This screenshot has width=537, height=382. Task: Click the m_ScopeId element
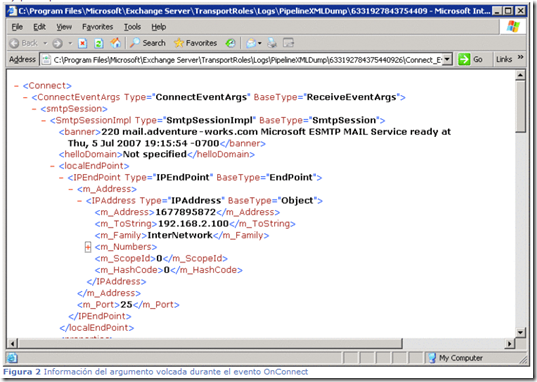[x=161, y=258]
